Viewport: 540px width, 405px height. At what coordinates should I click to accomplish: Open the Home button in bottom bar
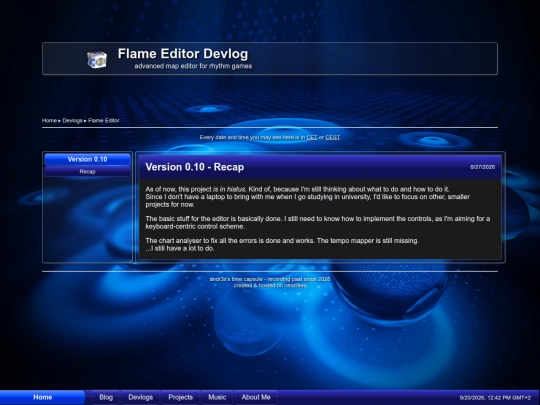(x=42, y=397)
